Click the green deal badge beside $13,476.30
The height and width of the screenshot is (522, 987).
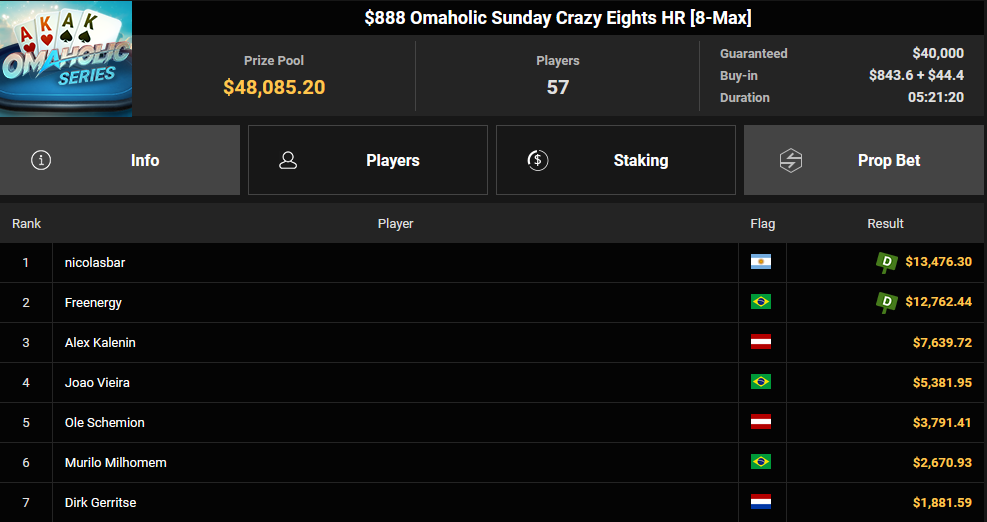click(x=887, y=262)
